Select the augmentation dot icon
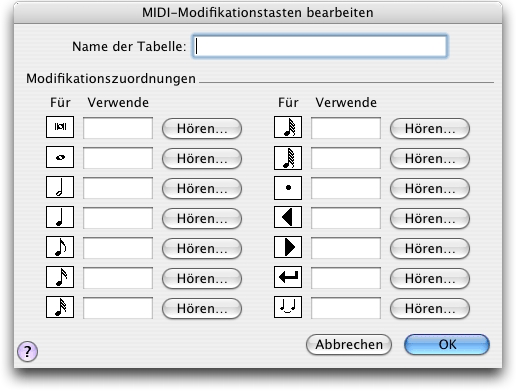This screenshot has width=516, height=391. (x=288, y=188)
